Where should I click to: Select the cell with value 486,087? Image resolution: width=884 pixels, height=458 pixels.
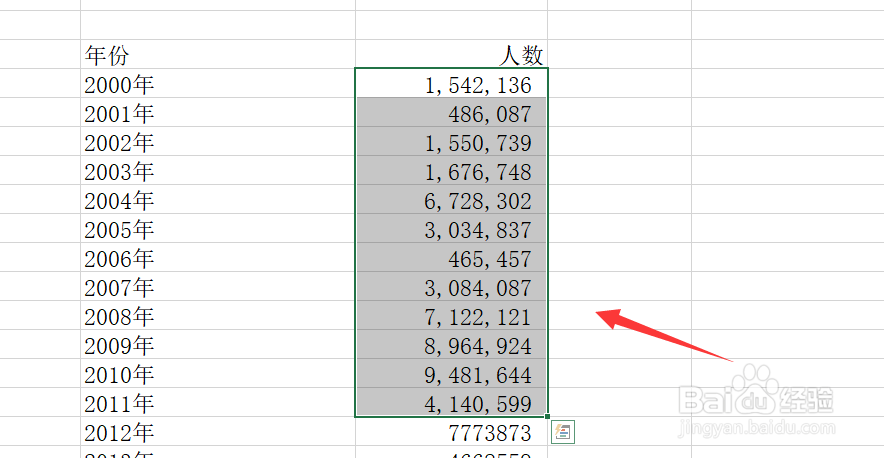[451, 113]
